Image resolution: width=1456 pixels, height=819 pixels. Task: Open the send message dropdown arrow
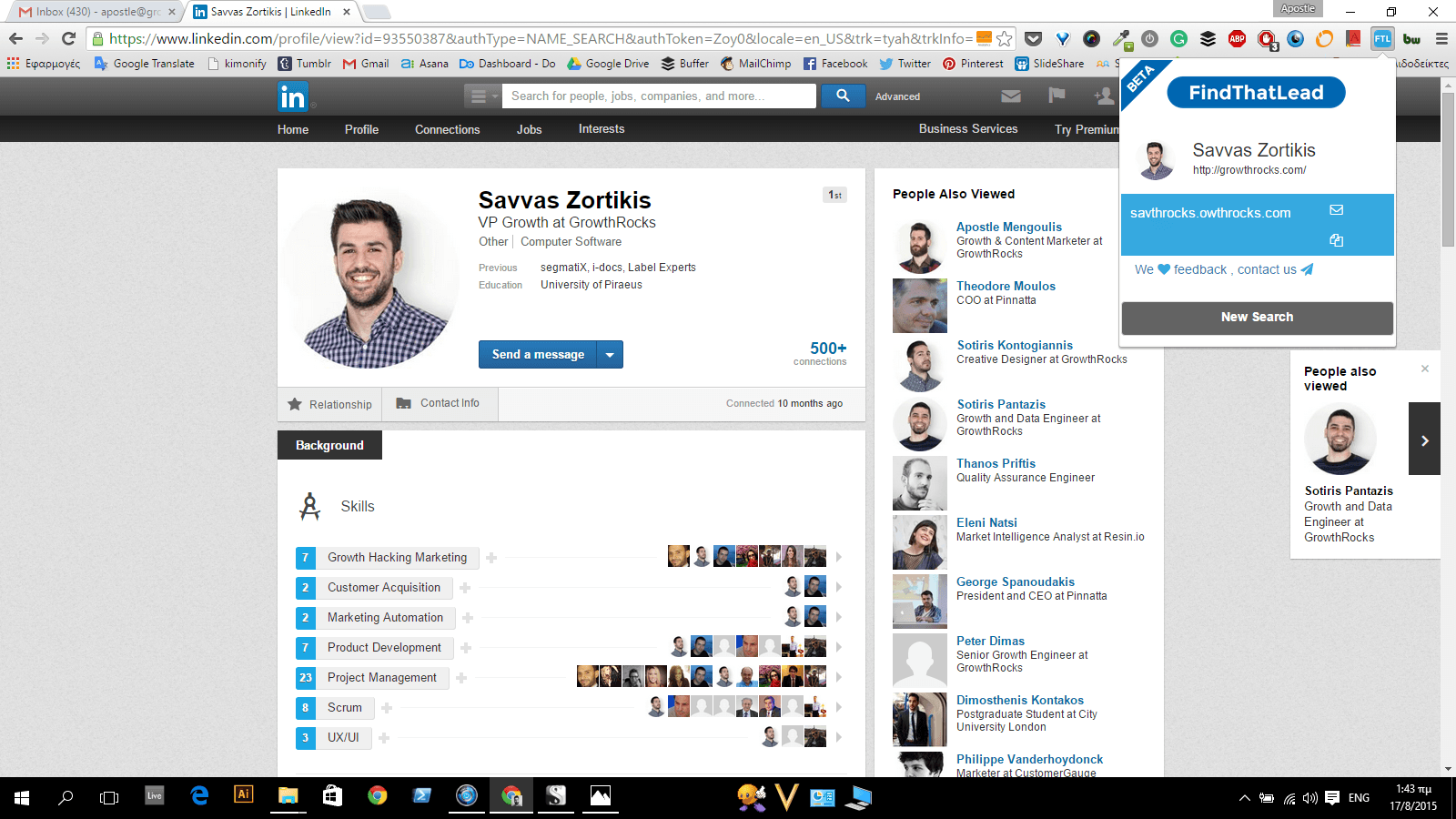(610, 355)
